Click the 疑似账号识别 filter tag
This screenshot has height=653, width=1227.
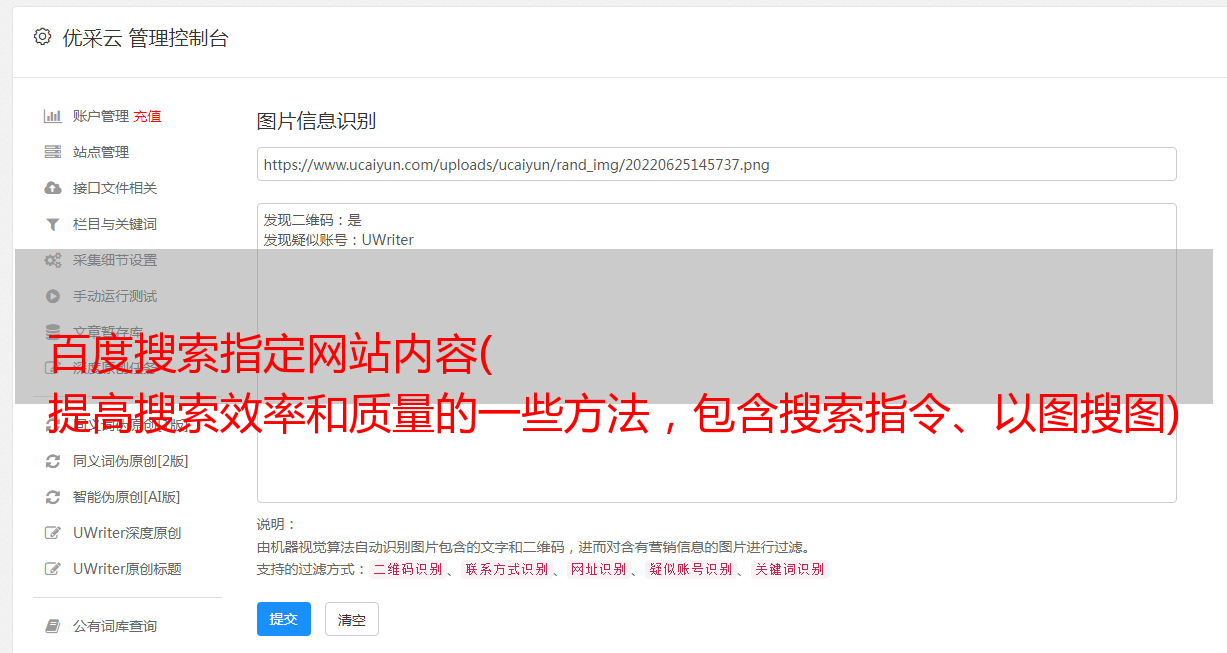691,569
